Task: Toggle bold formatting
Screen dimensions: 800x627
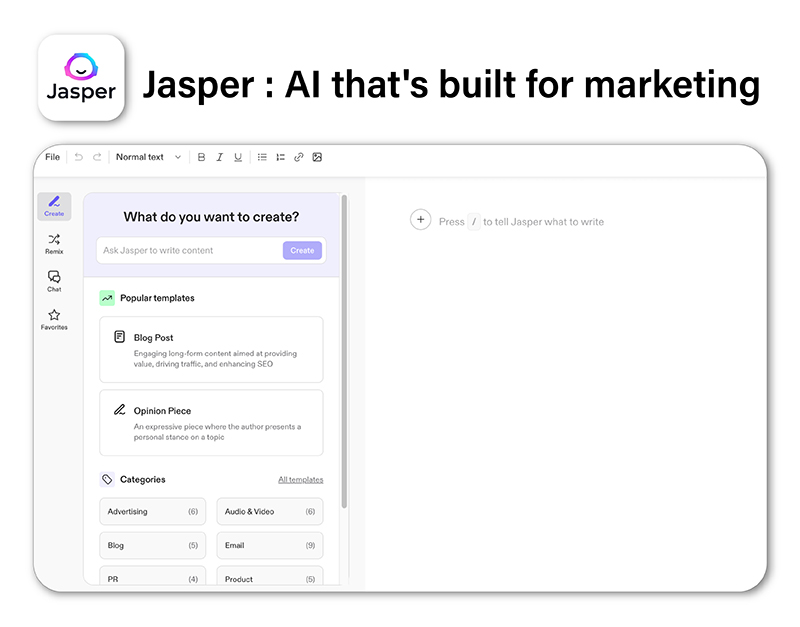Action: click(x=201, y=157)
